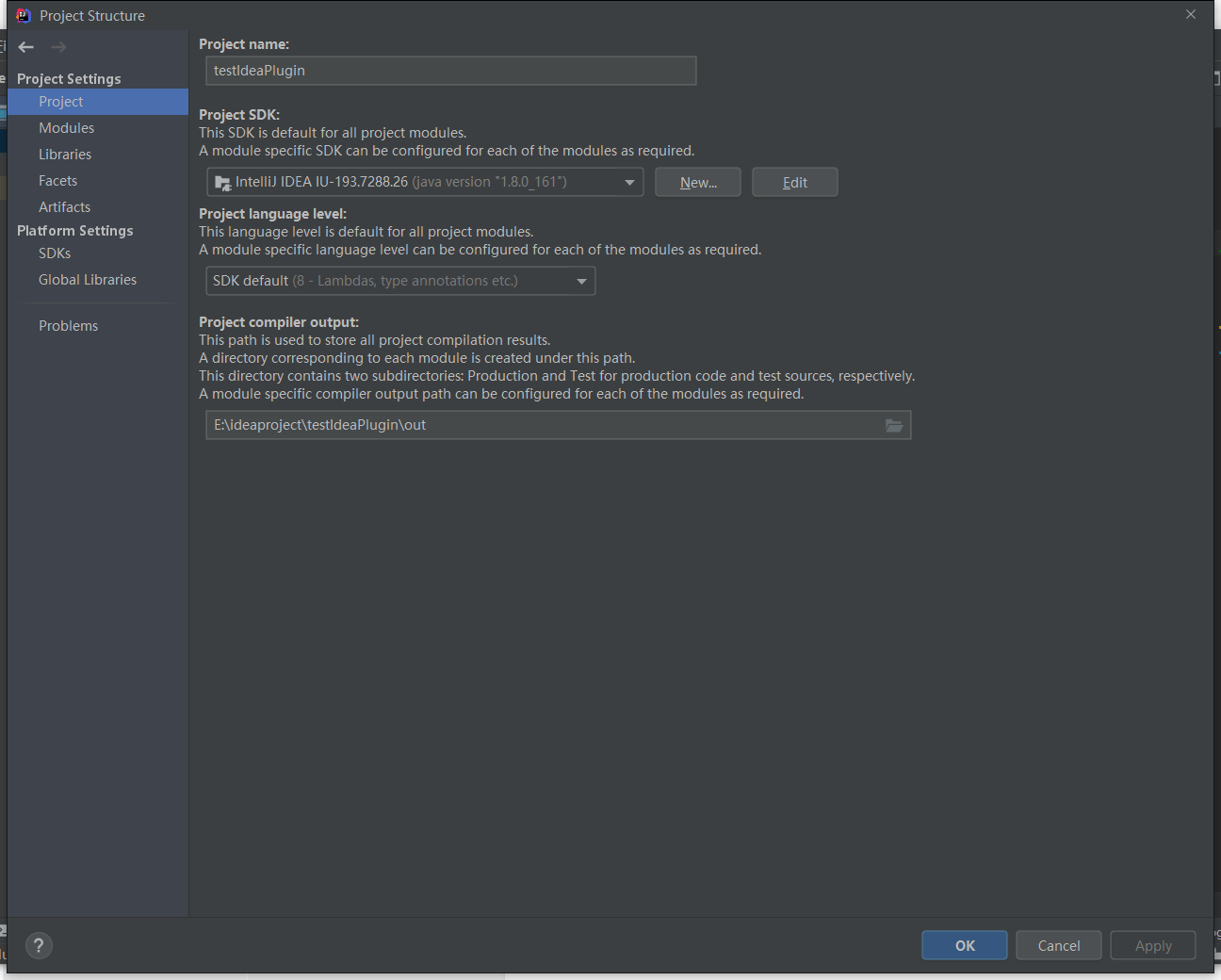Click the Apply button

(1153, 945)
